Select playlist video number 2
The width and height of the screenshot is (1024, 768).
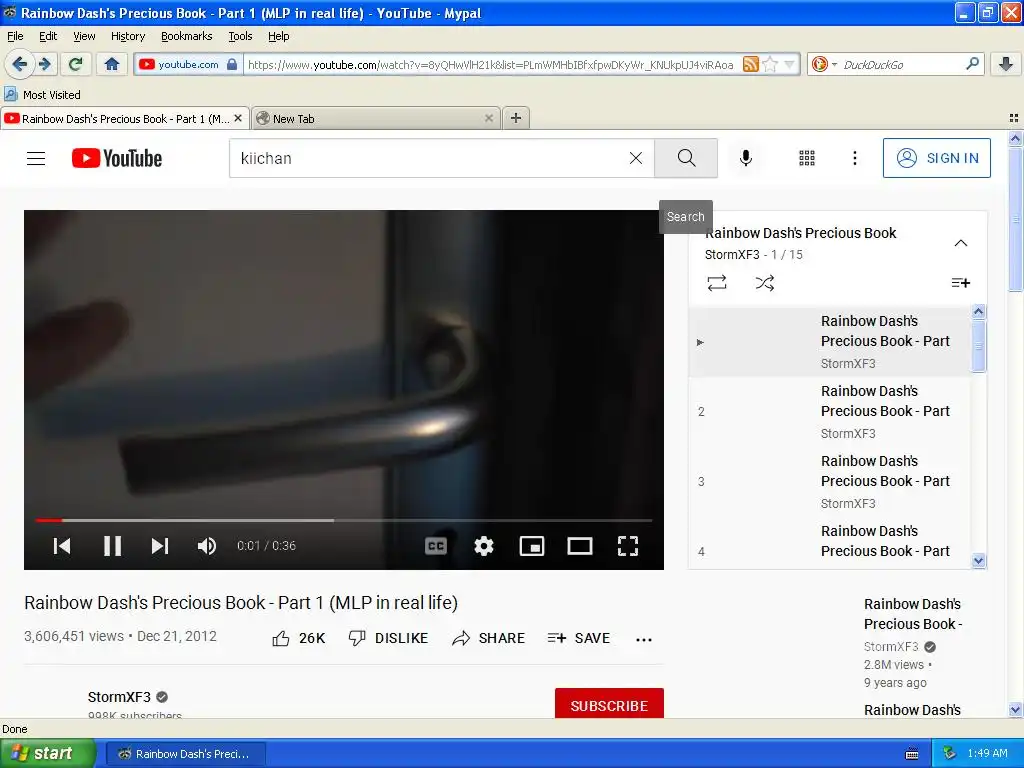[829, 411]
